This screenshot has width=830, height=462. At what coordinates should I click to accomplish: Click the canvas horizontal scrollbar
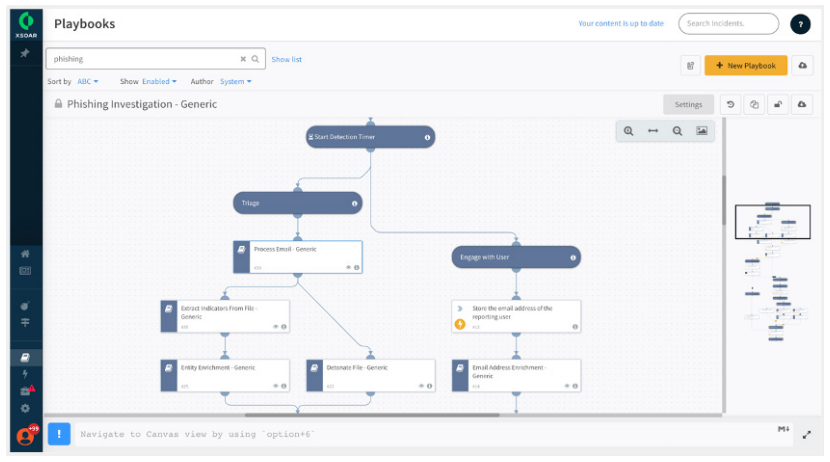[372, 415]
